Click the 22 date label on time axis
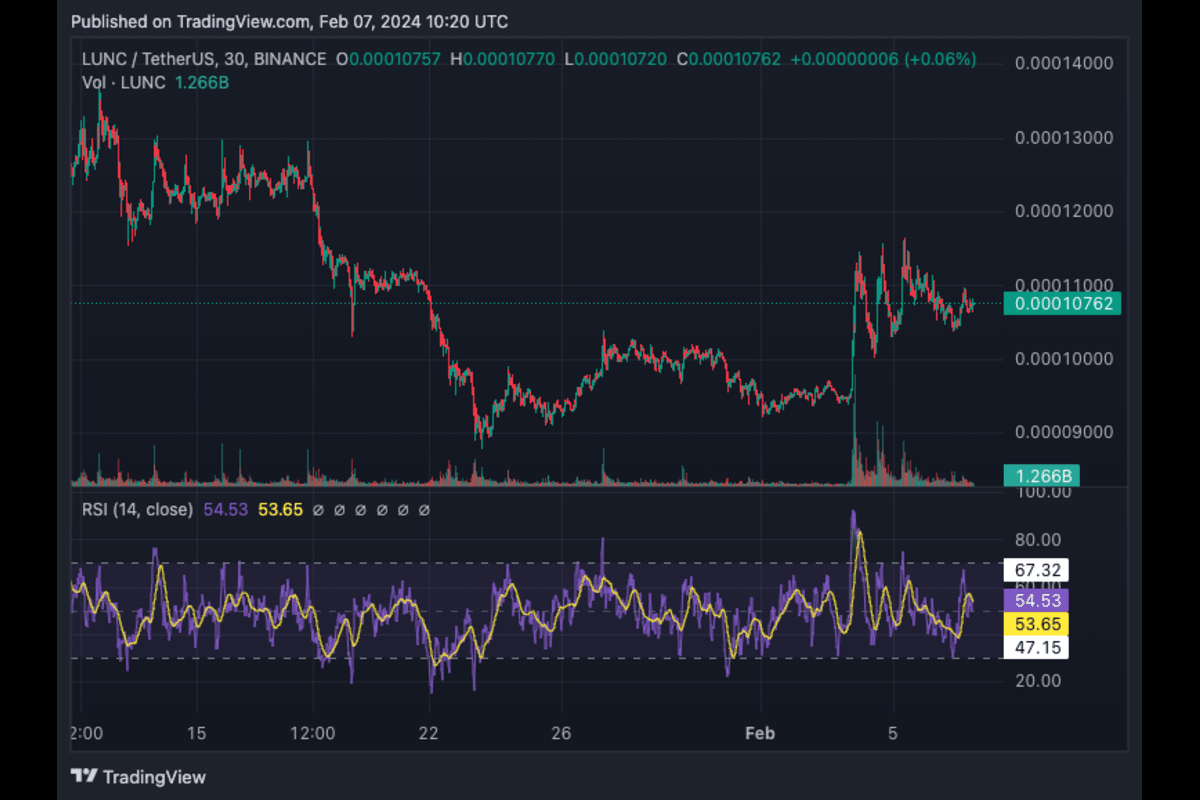 click(x=429, y=733)
